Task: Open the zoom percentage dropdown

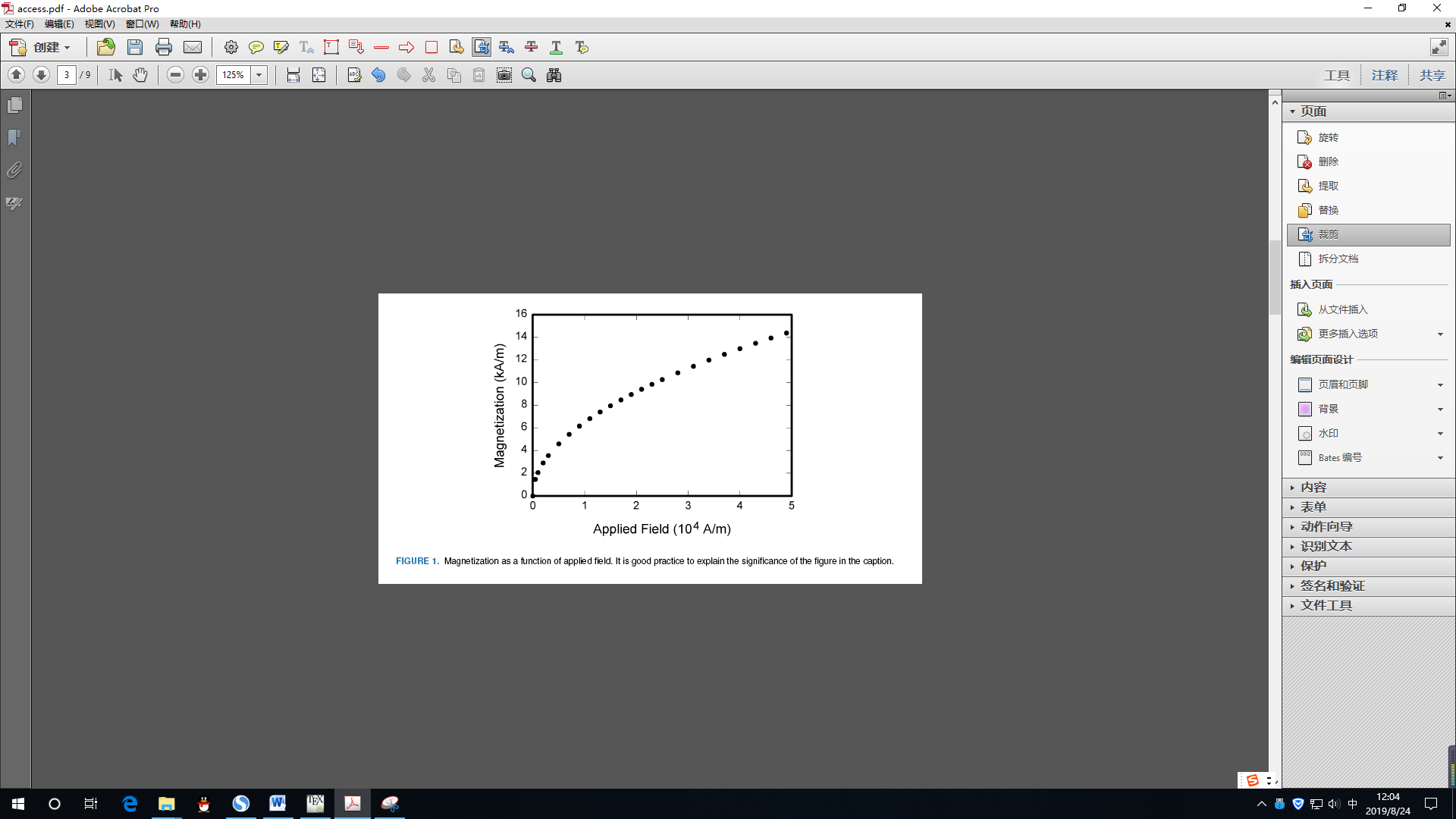Action: coord(259,75)
